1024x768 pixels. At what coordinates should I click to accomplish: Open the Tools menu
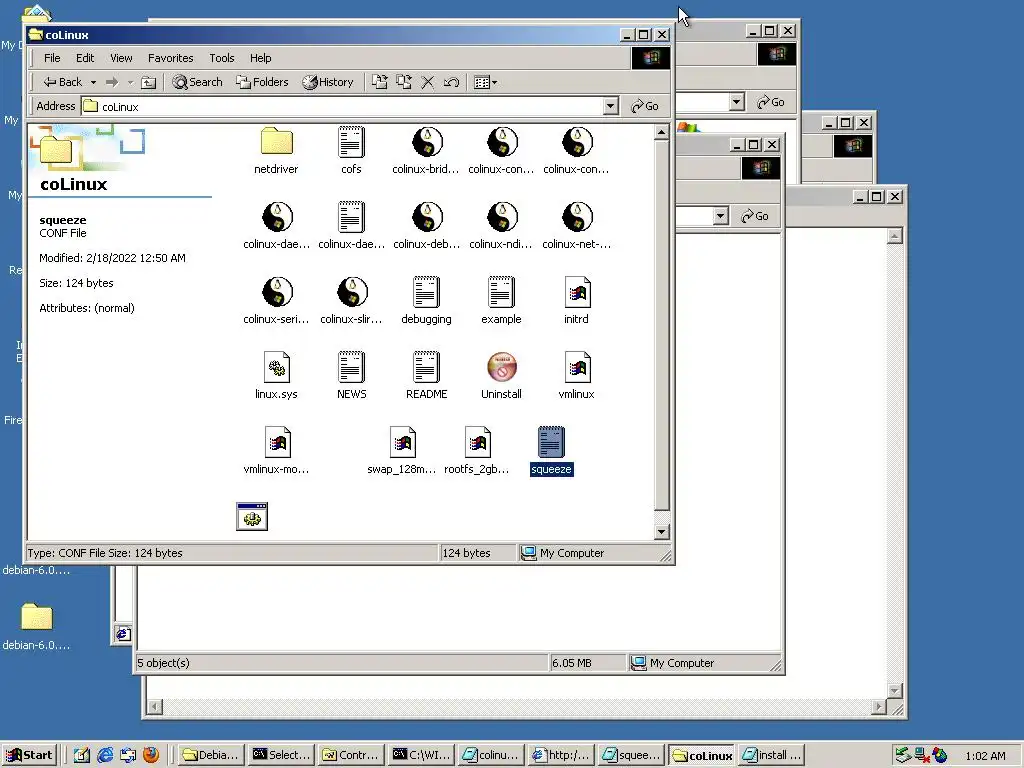point(221,58)
